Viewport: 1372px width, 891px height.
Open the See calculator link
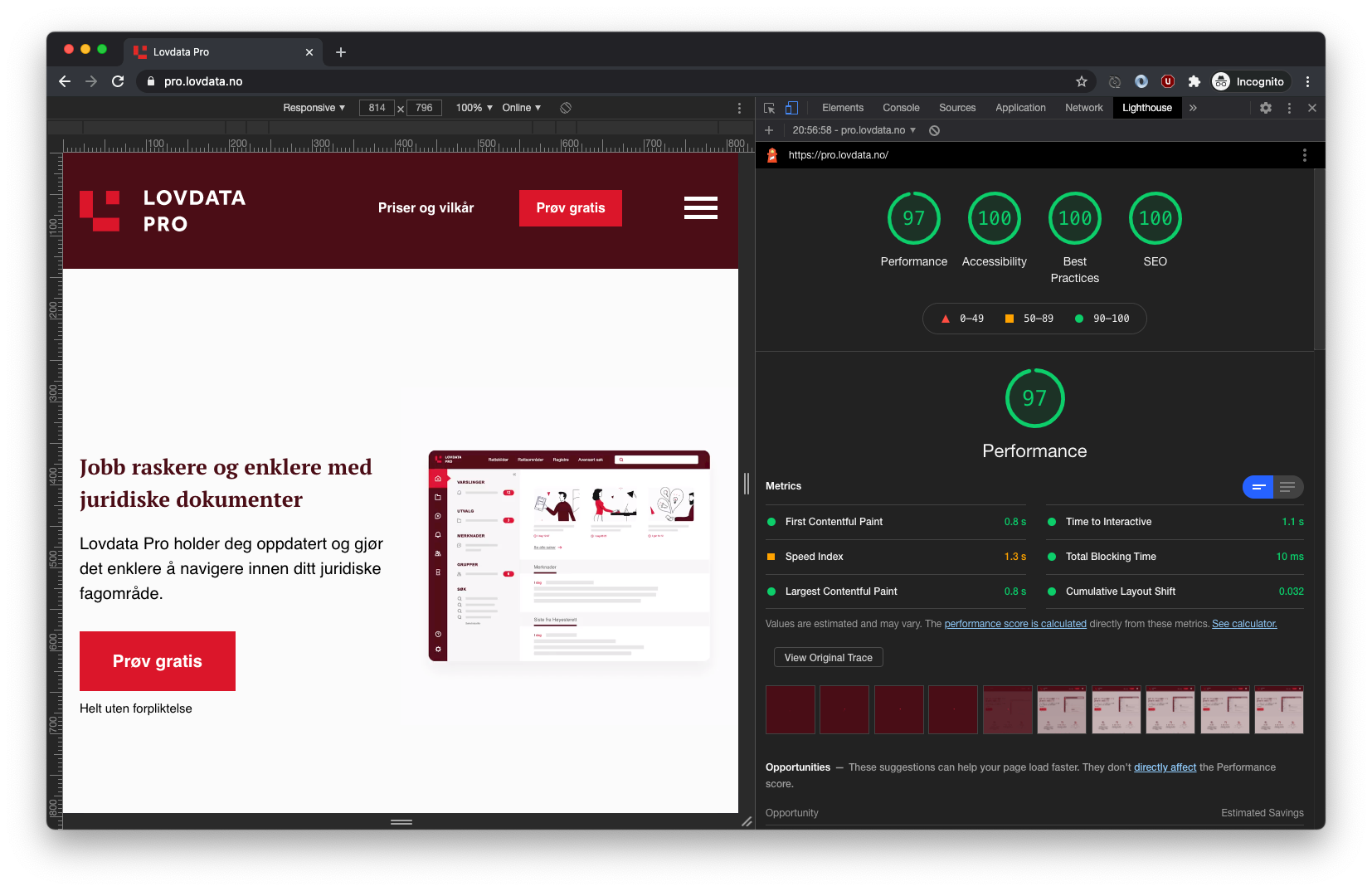coord(1244,624)
